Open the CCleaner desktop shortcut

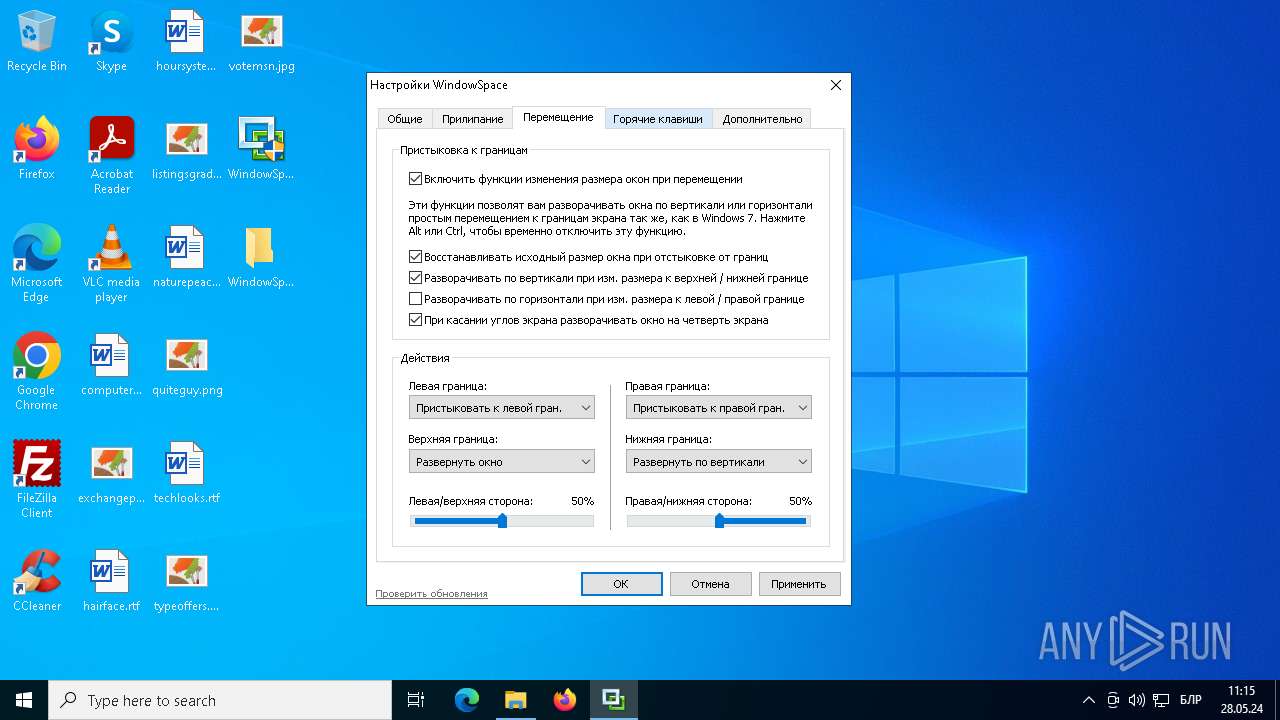(37, 582)
